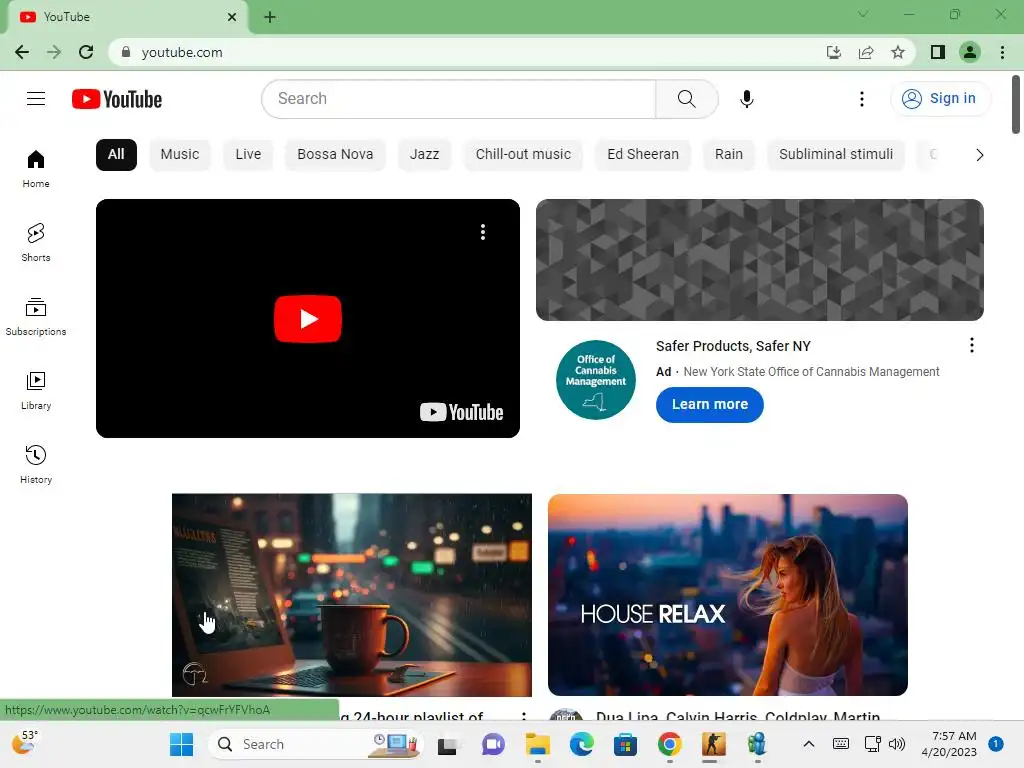This screenshot has width=1024, height=768.
Task: Click the Sign in button
Action: (x=940, y=99)
